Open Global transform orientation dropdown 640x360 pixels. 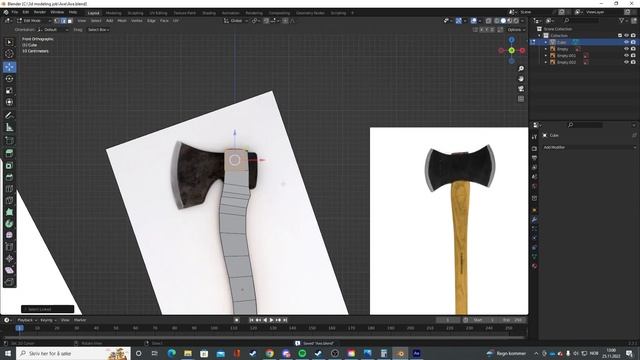click(236, 21)
